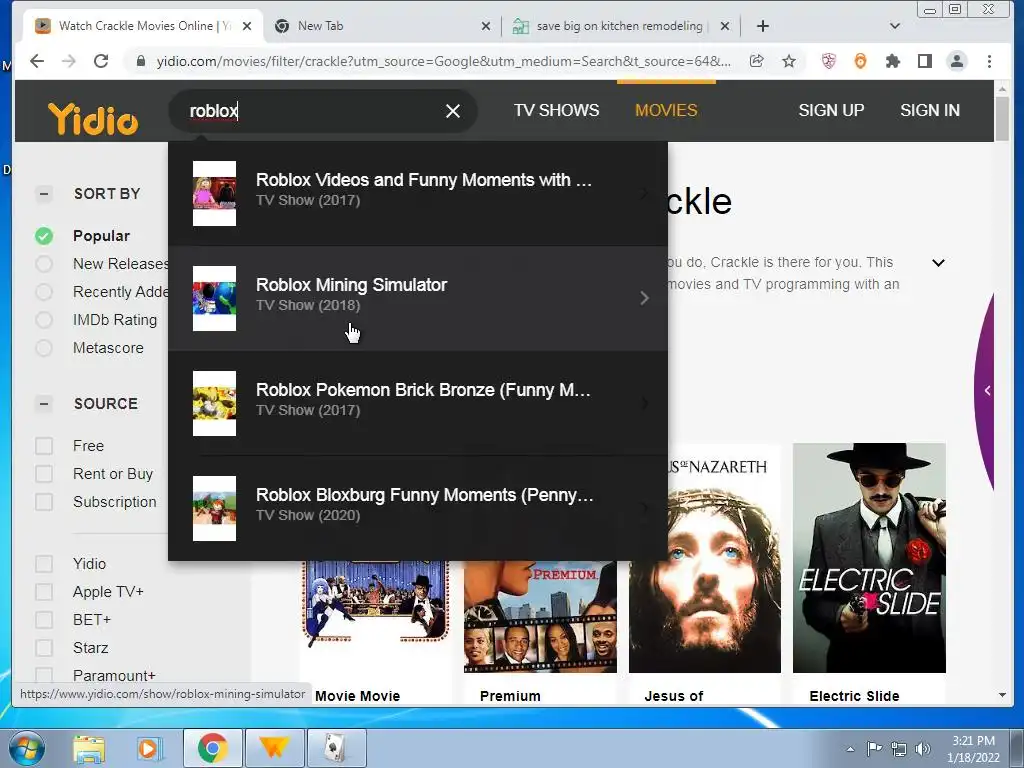Open Roblox Bloxburg Funny Moments result
The height and width of the screenshot is (768, 1024).
[x=418, y=508]
